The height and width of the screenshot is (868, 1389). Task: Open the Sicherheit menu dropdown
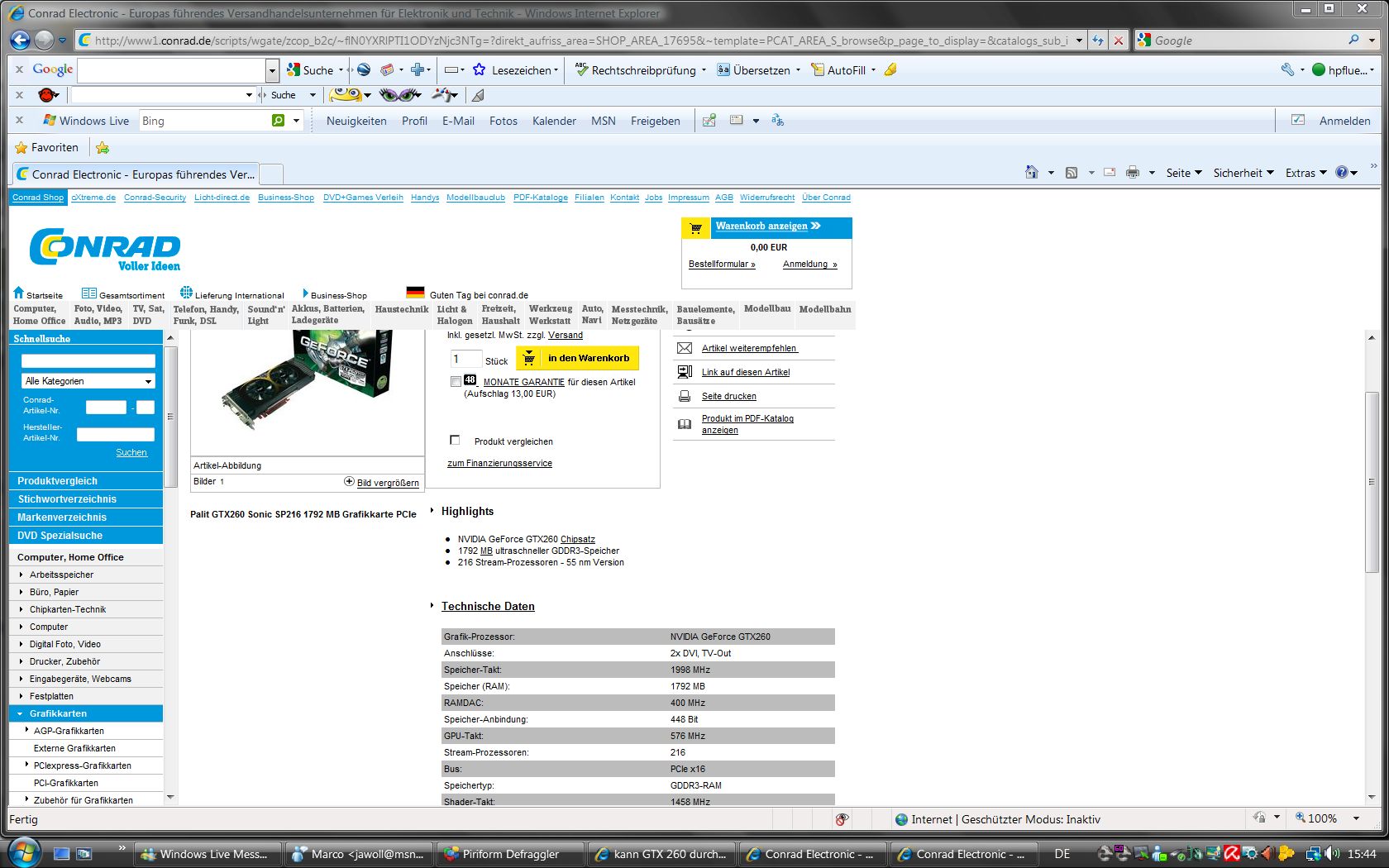(1243, 173)
